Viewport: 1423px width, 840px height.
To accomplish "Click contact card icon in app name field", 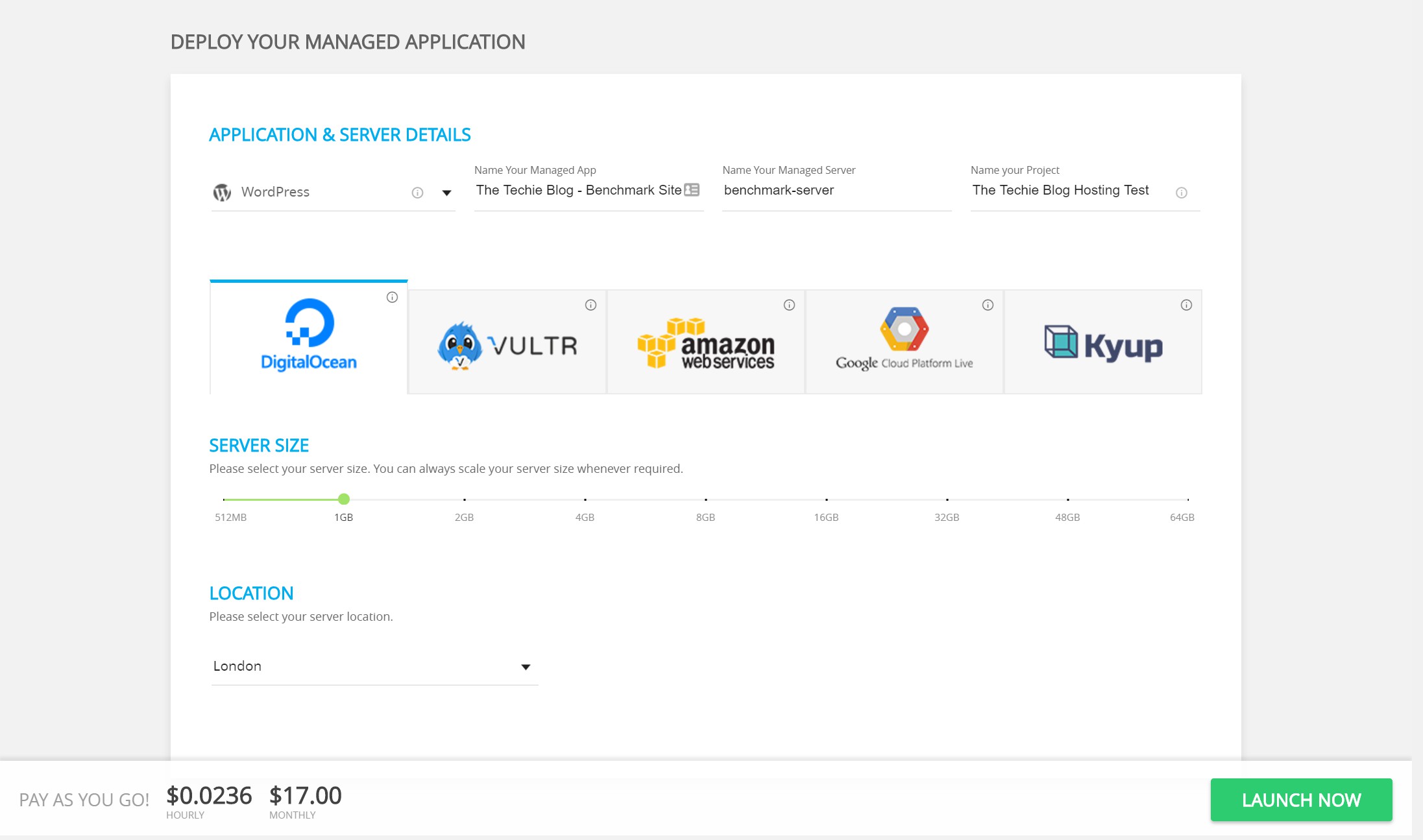I will (x=692, y=190).
